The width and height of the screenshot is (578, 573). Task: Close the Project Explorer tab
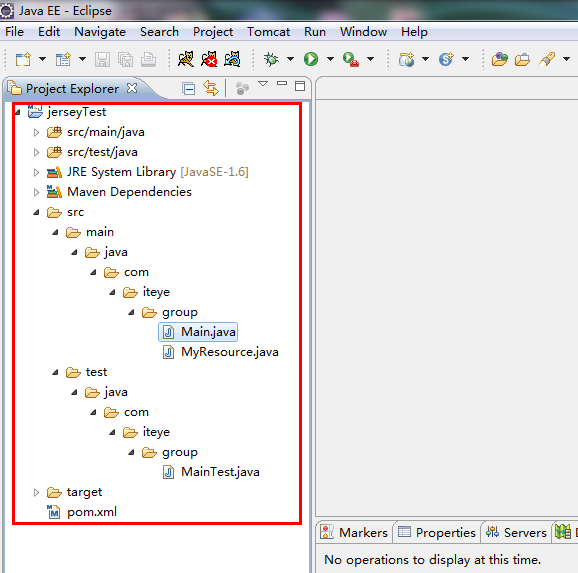[x=132, y=88]
